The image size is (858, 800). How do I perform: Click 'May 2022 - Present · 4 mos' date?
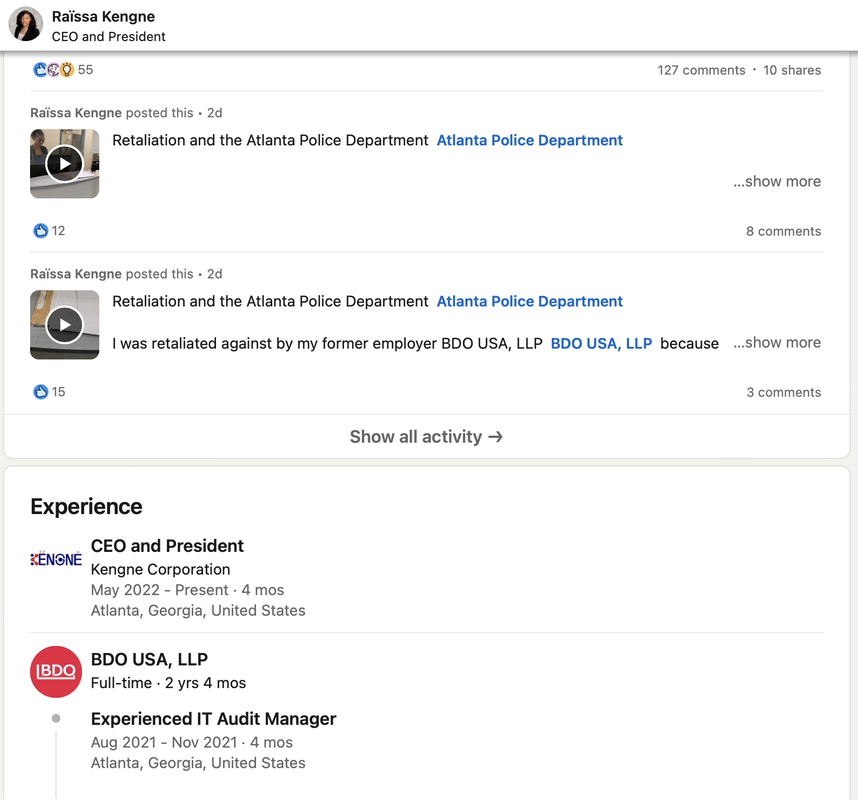point(188,590)
